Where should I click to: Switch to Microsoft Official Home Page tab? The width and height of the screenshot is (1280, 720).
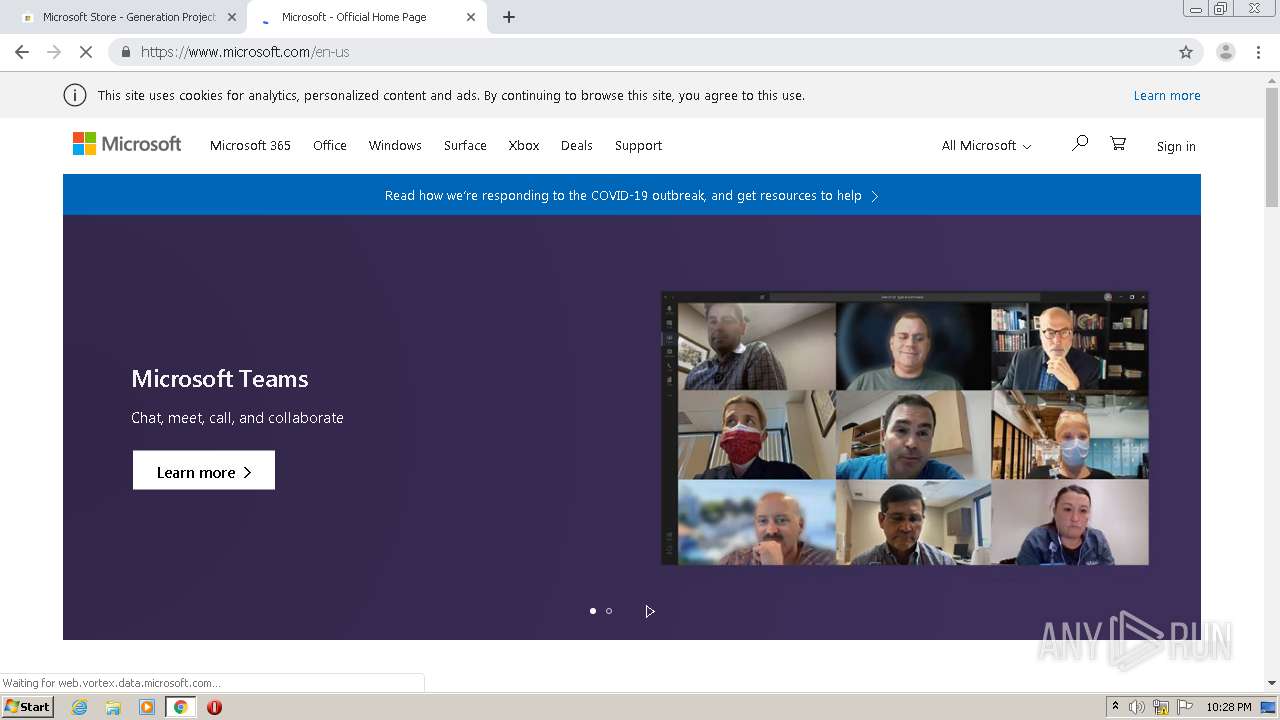coord(365,17)
